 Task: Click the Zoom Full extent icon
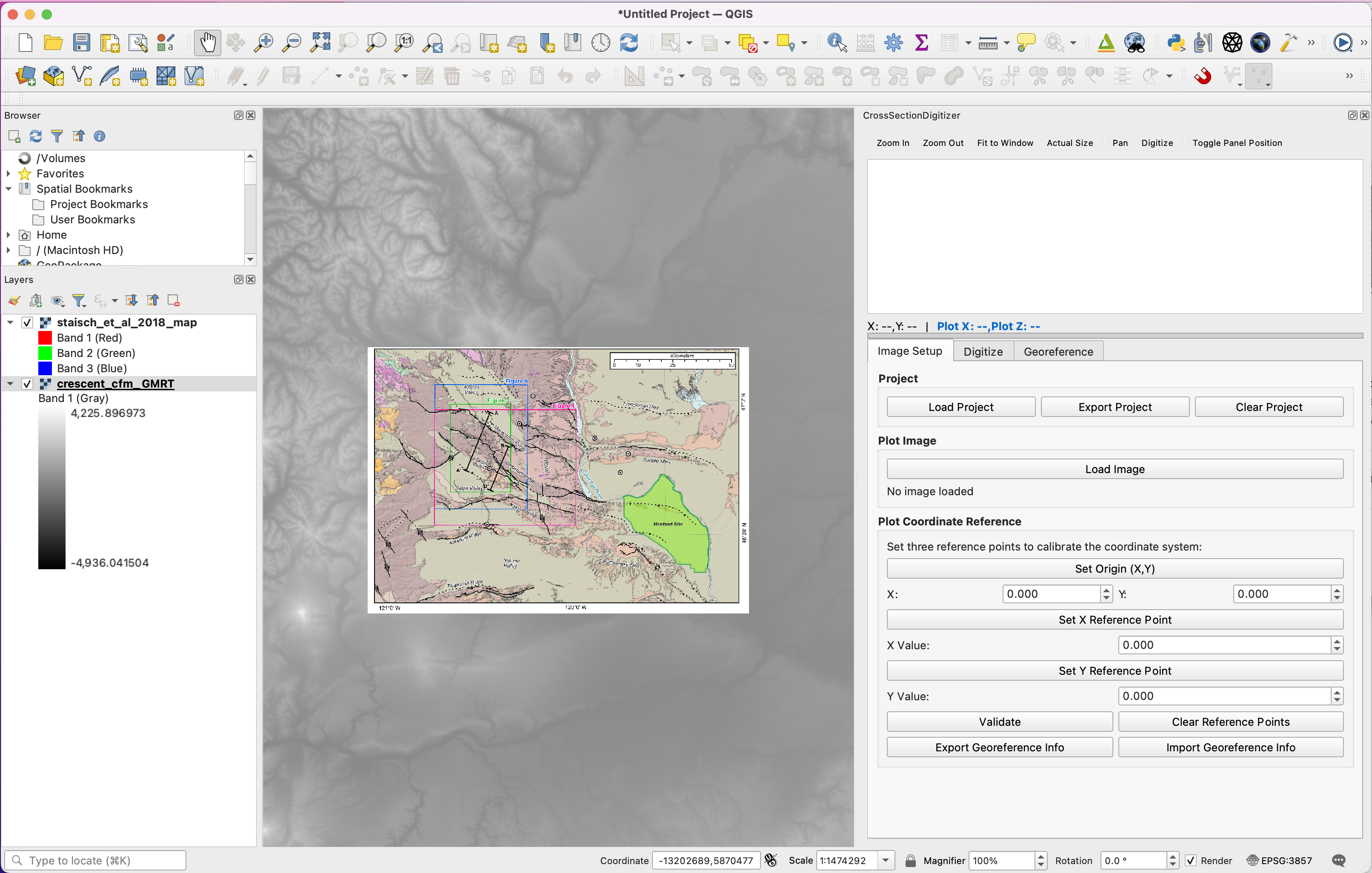point(320,43)
